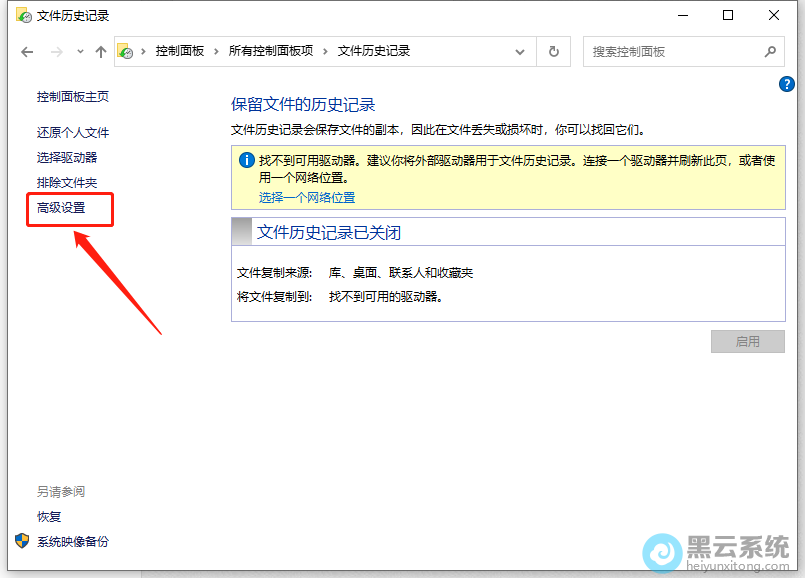Click the search magnifier icon
Image resolution: width=805 pixels, height=578 pixels.
tap(769, 51)
